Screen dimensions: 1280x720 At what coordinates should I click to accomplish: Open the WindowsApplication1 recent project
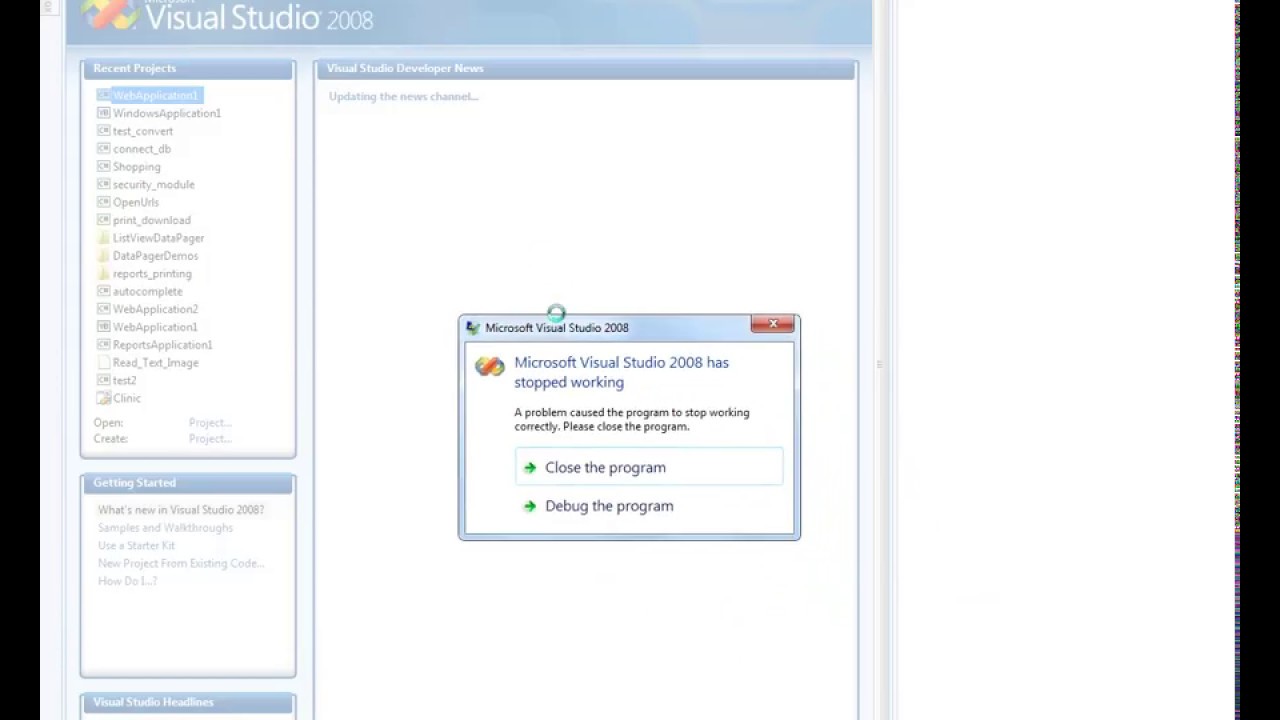167,113
